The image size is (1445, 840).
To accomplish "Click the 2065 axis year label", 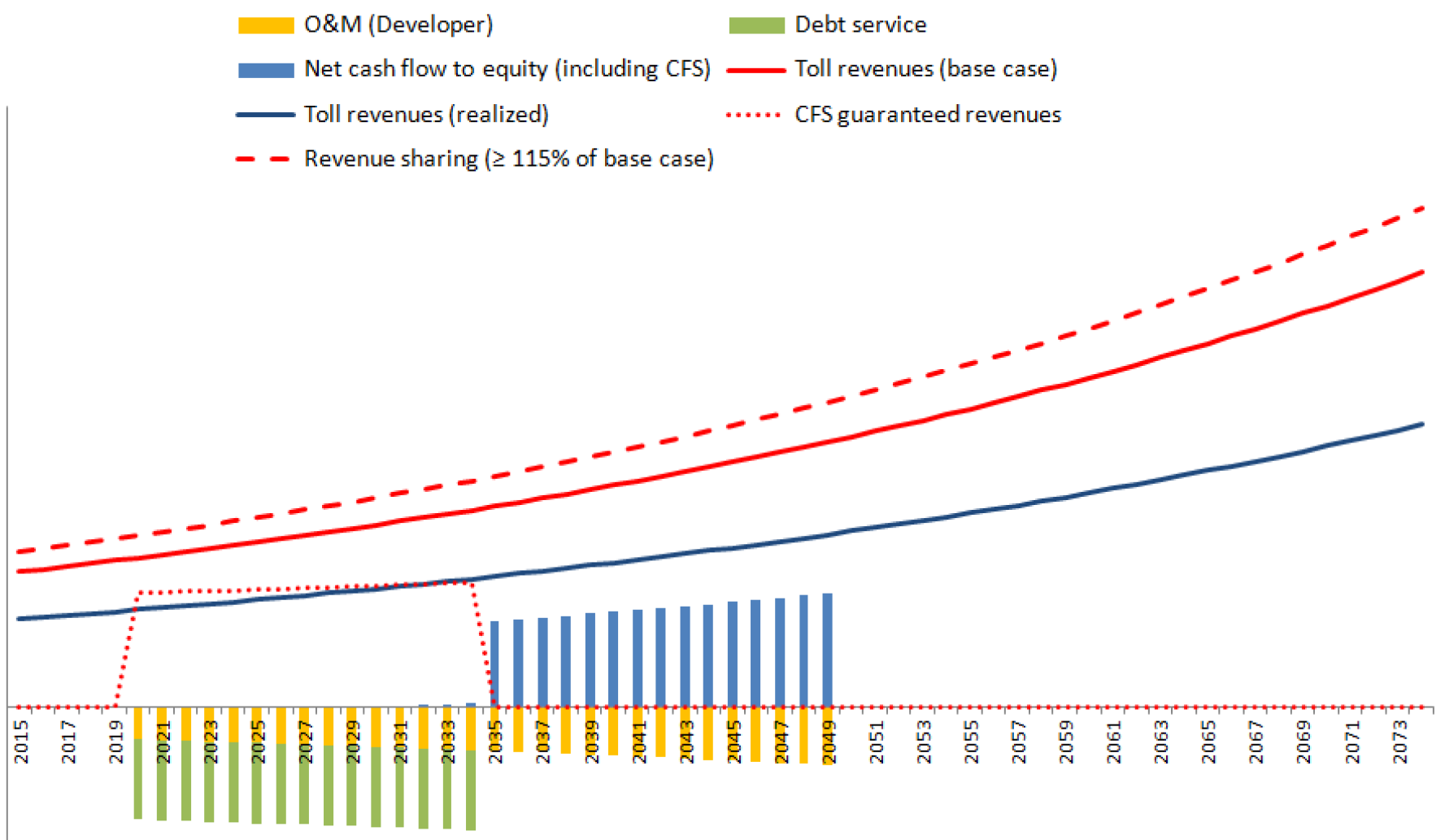I will click(x=1209, y=742).
